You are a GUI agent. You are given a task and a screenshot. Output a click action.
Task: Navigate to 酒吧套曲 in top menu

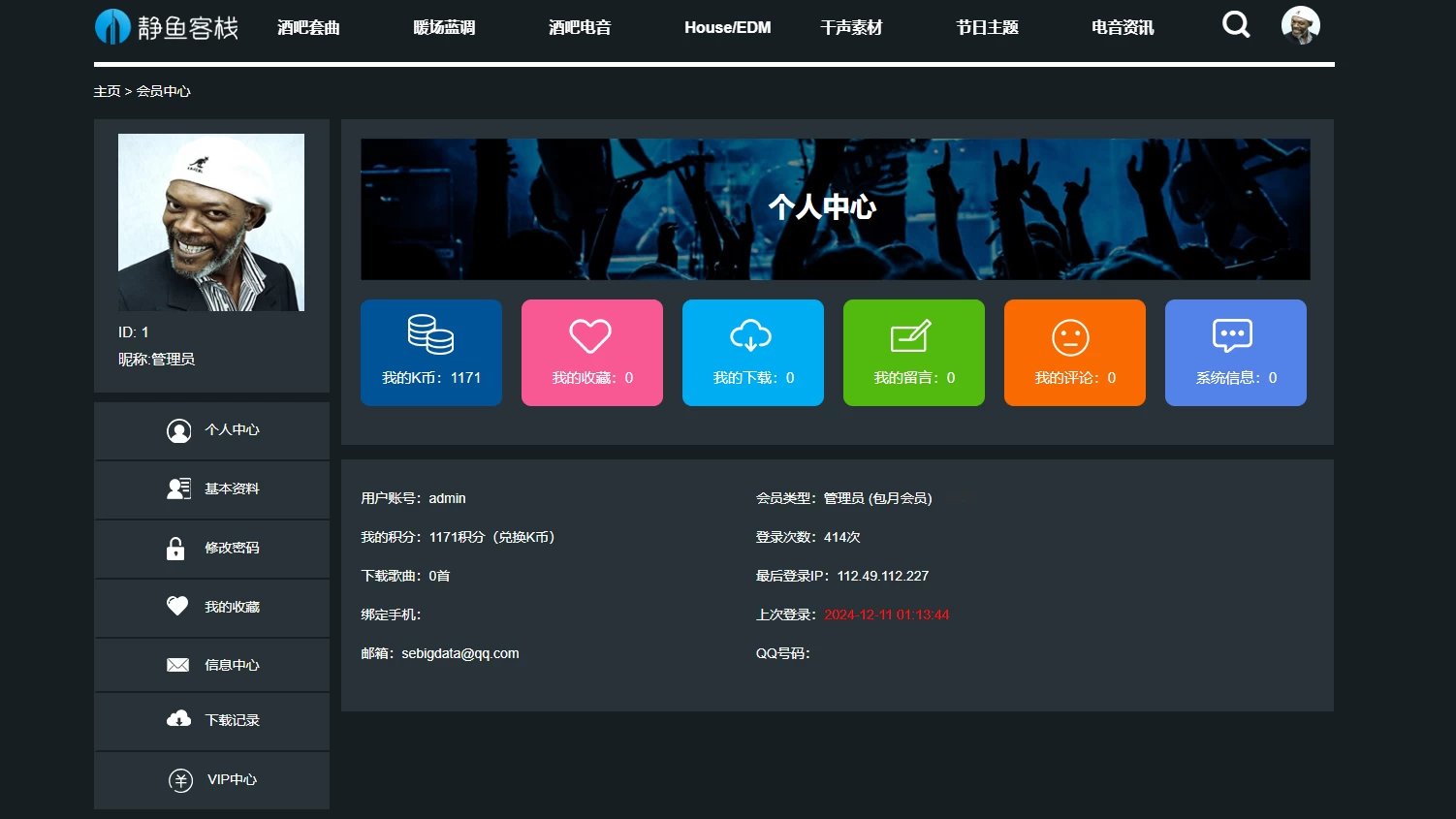click(308, 27)
